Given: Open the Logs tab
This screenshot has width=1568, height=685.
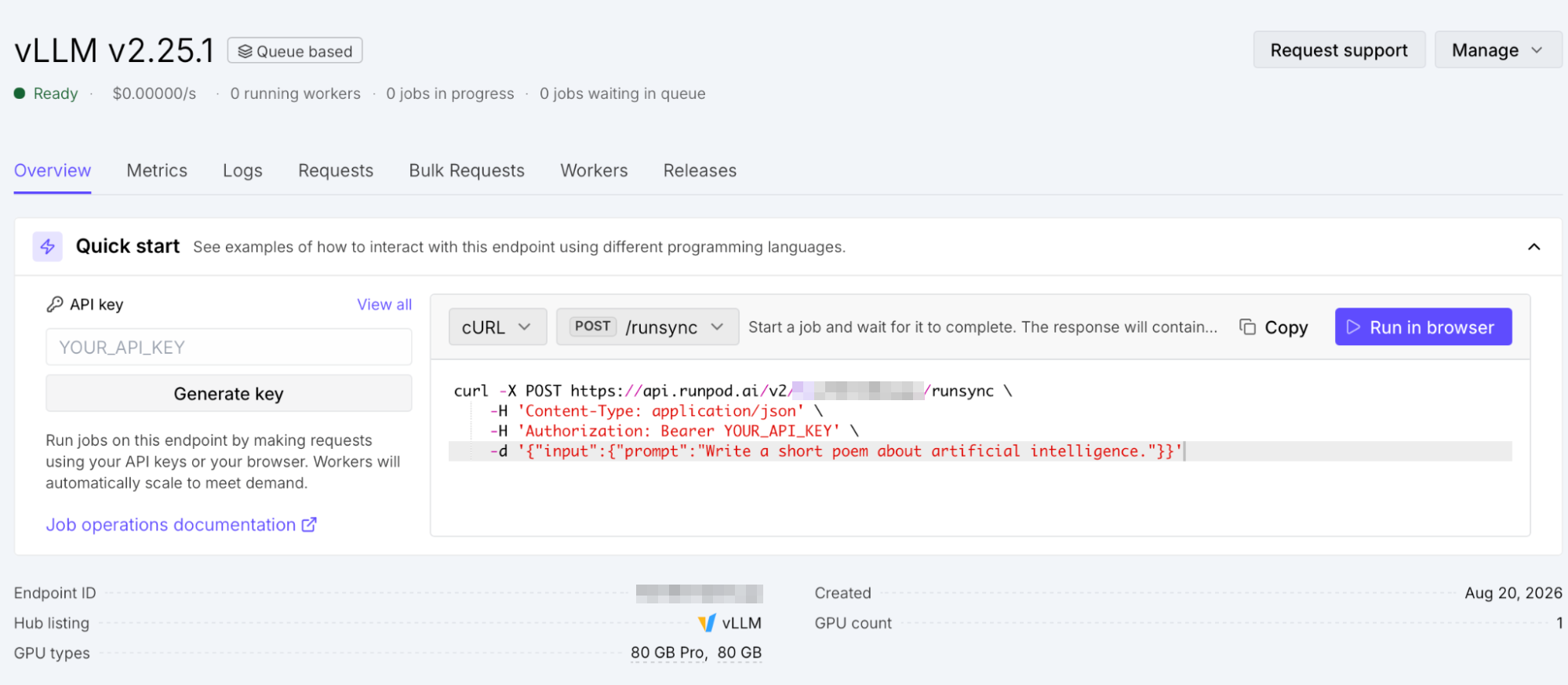Looking at the screenshot, I should (x=242, y=170).
